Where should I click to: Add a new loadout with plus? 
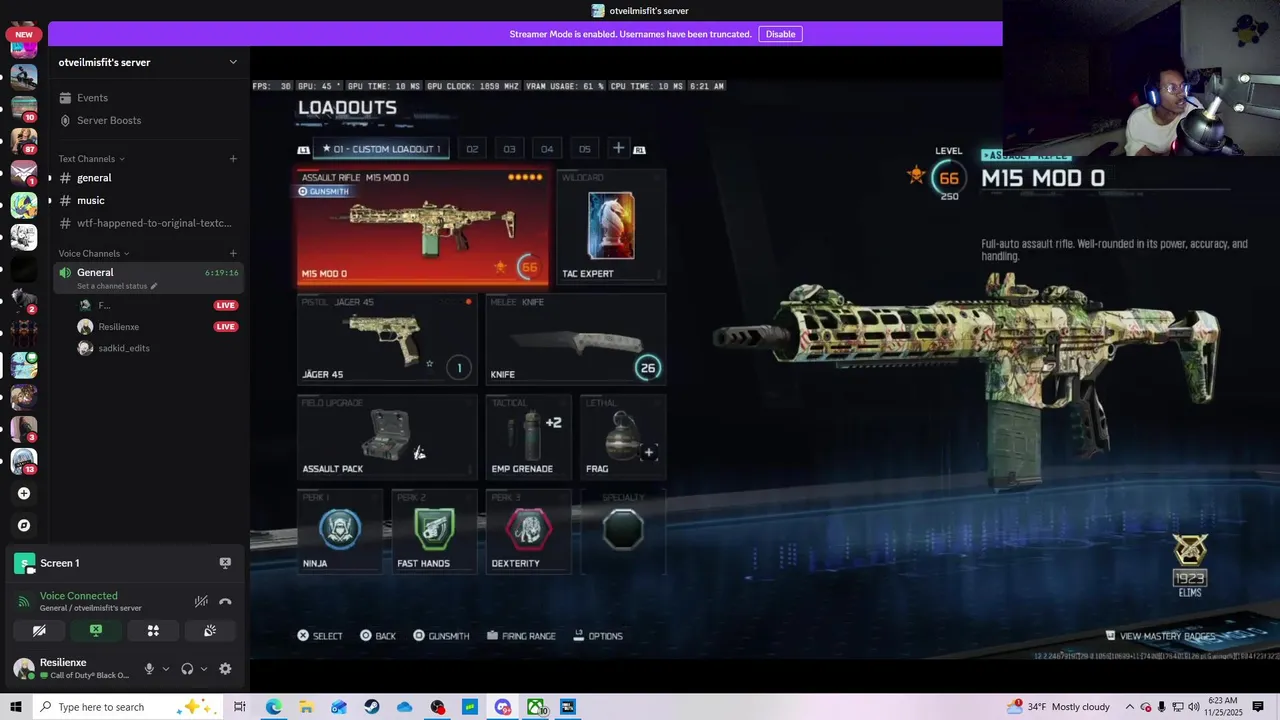[x=618, y=148]
